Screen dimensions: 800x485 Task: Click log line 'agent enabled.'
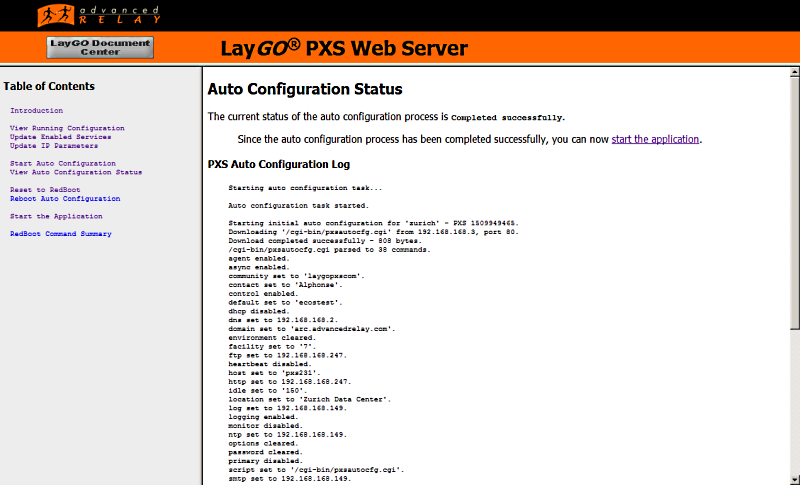tap(259, 259)
